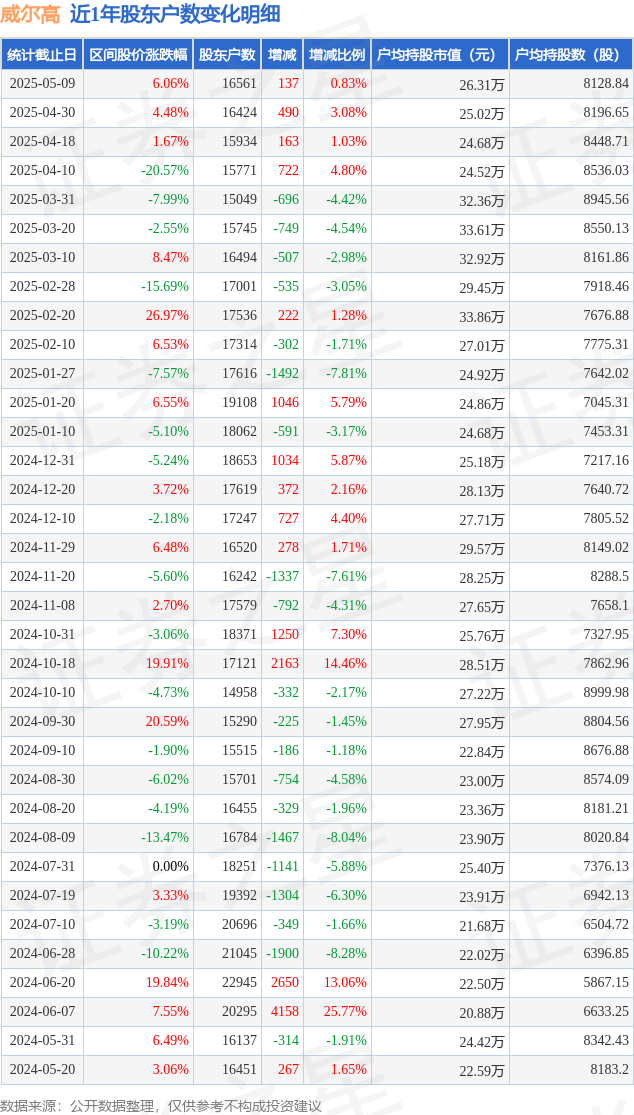
Task: Click the 区间股价涨跌幅 column header
Action: coord(138,54)
